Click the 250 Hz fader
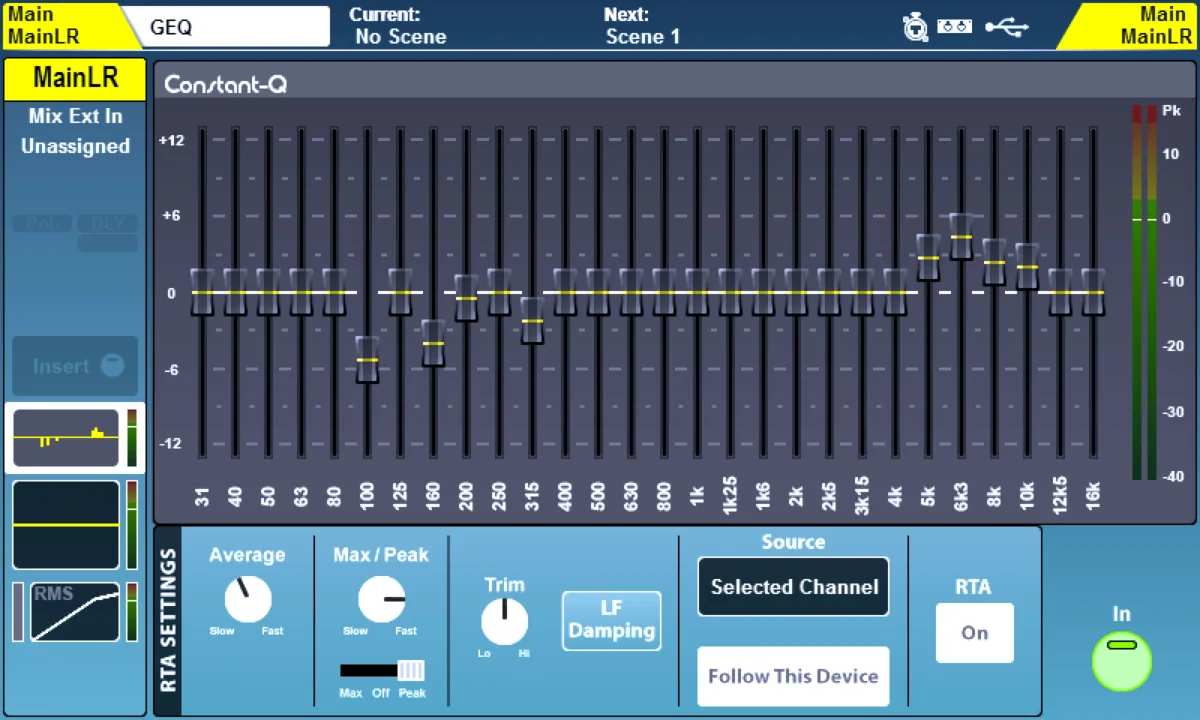Image resolution: width=1200 pixels, height=720 pixels. (499, 292)
